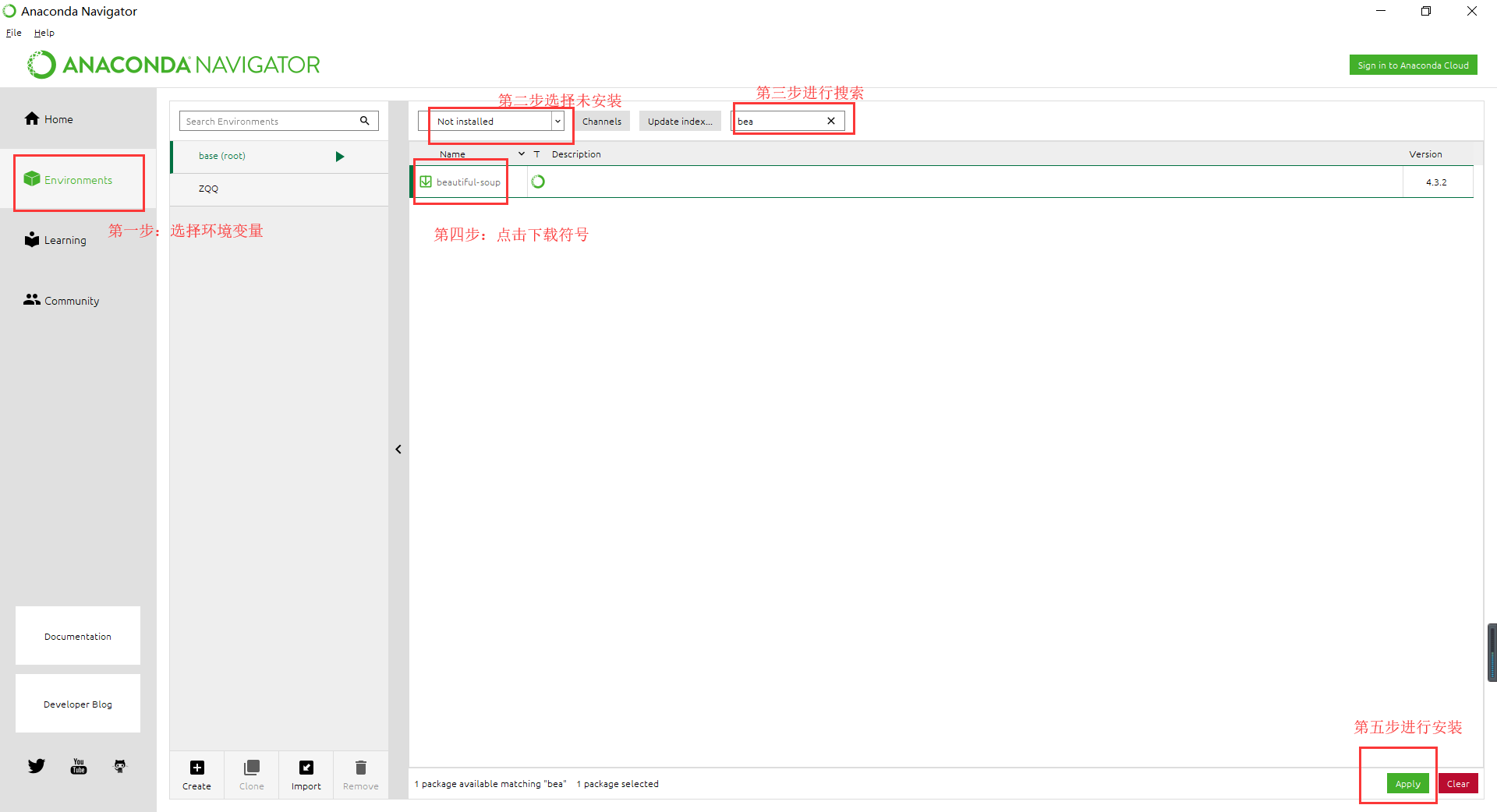Click the Community people icon
Screen dimensions: 1497x812
[32, 299]
